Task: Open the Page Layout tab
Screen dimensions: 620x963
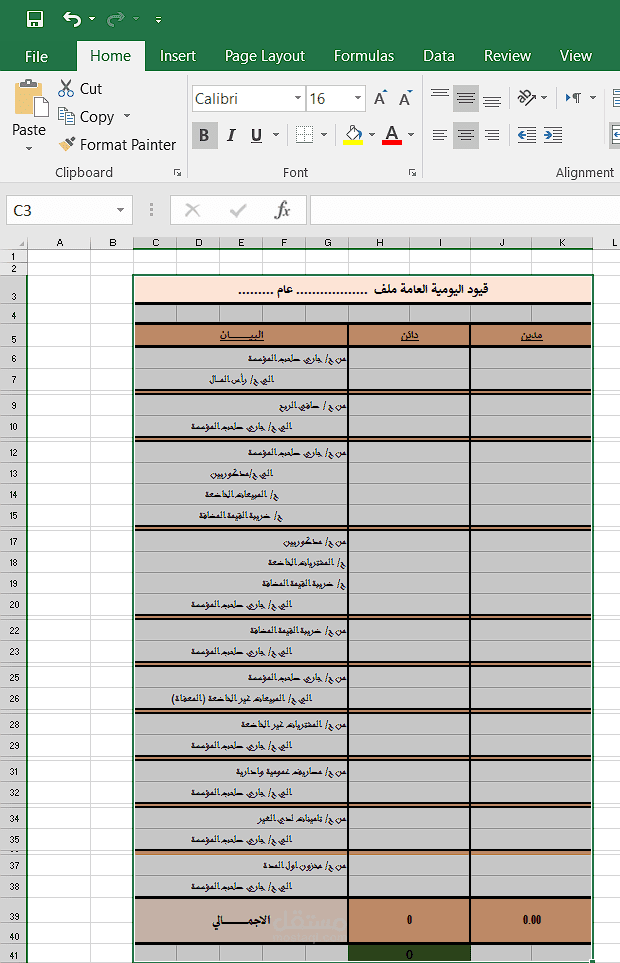Action: [x=265, y=56]
